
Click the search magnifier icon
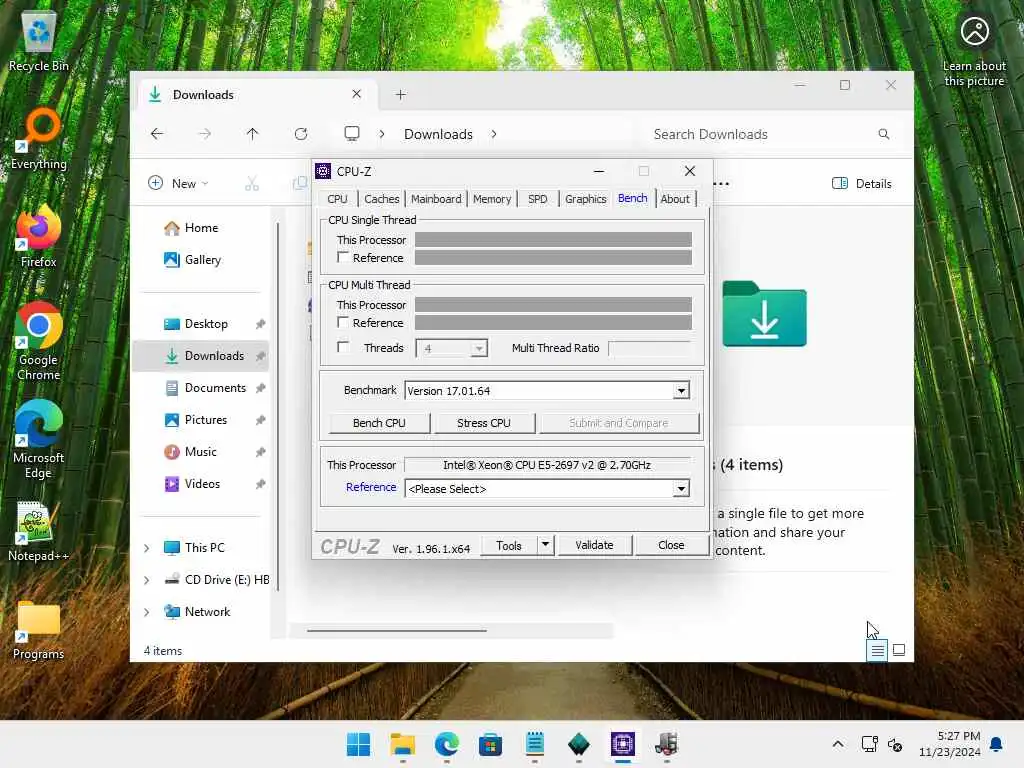pos(884,134)
